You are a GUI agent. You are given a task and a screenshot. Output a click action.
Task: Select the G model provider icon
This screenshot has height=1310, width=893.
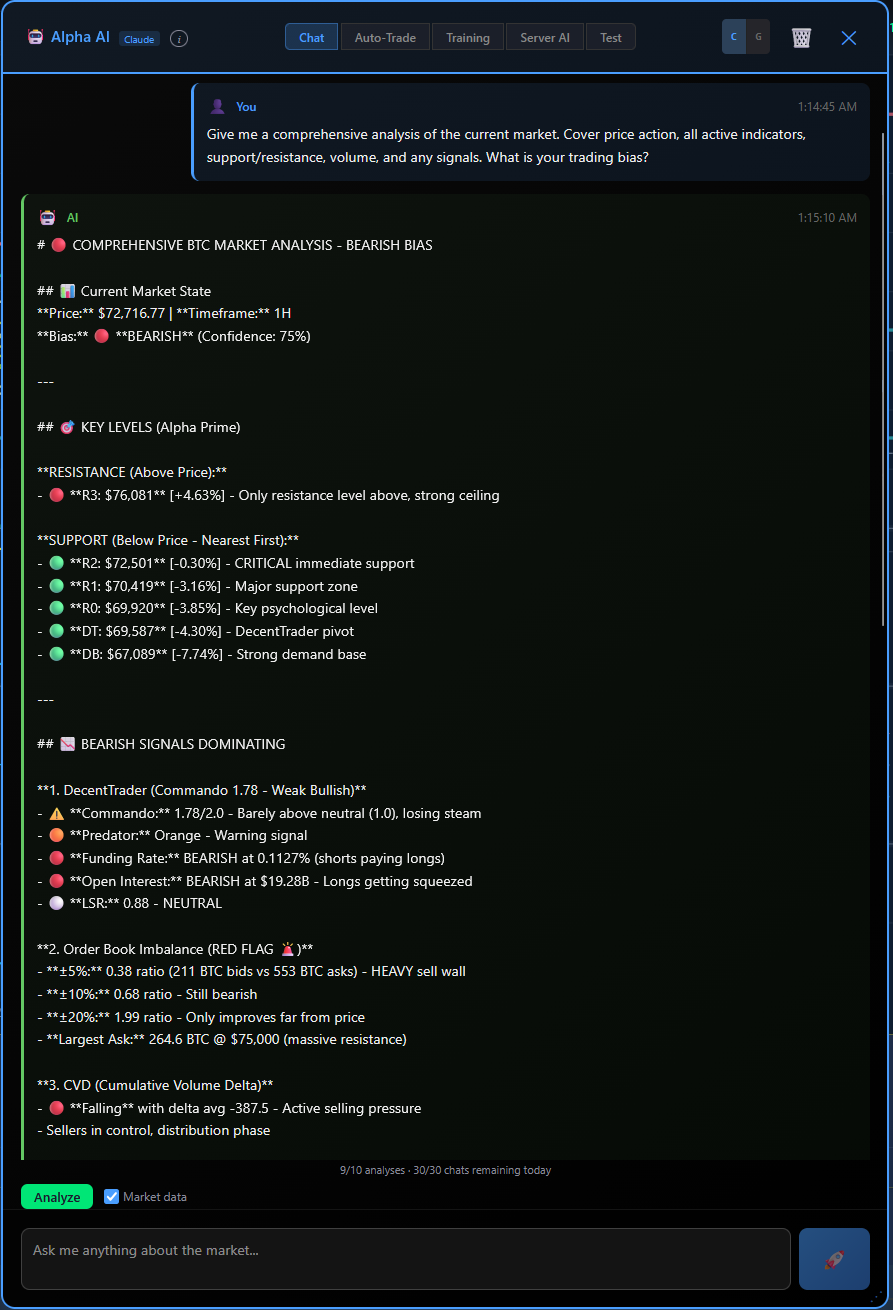click(x=758, y=36)
